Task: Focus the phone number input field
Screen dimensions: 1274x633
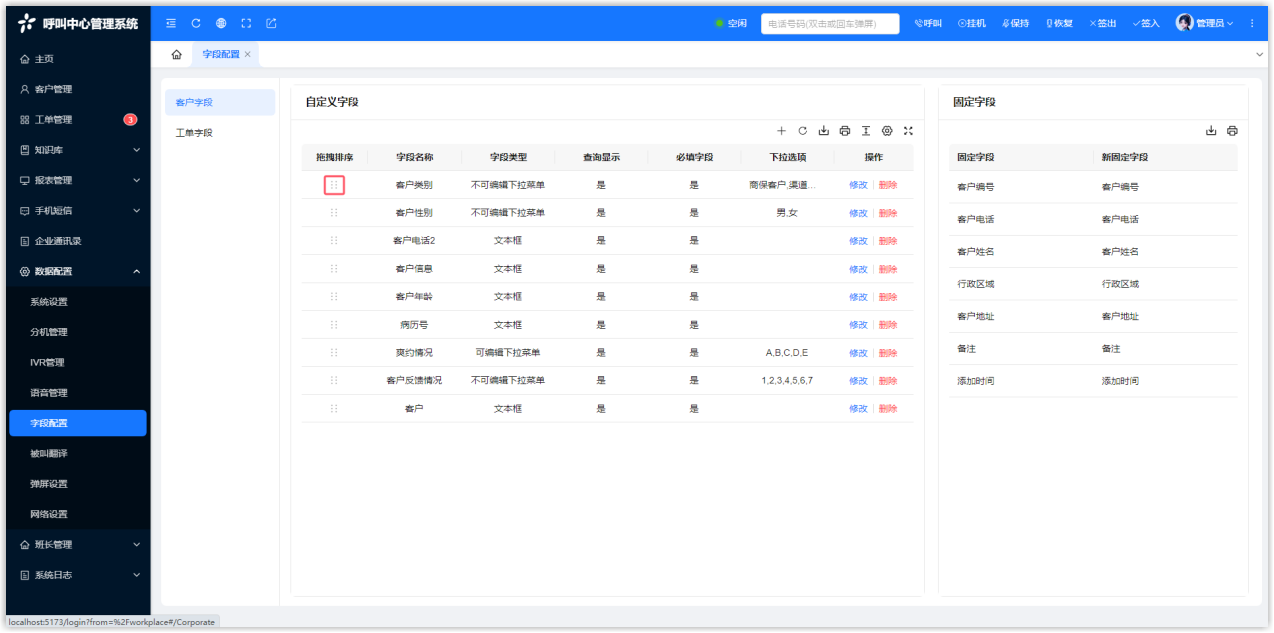Action: (829, 23)
